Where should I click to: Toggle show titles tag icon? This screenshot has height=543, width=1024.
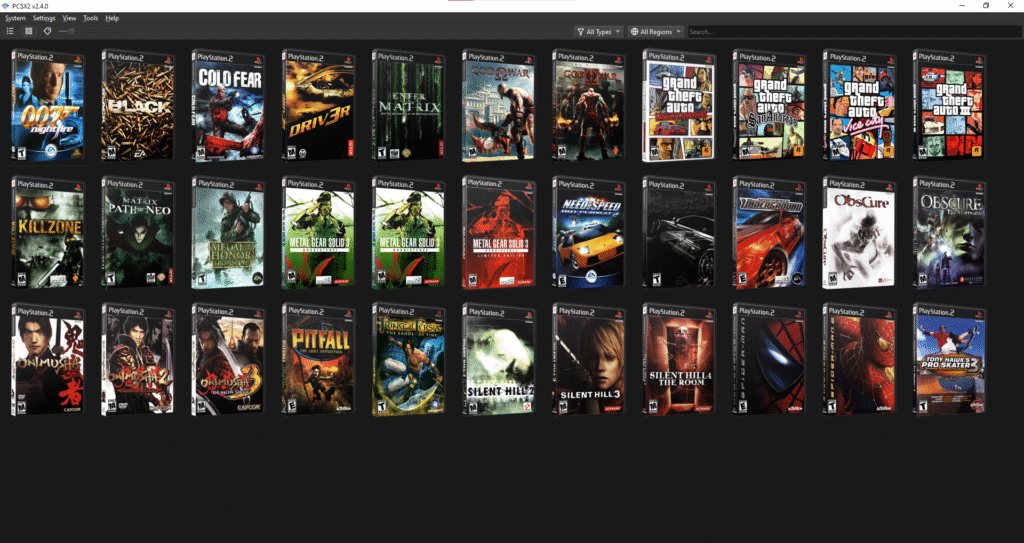coord(47,31)
